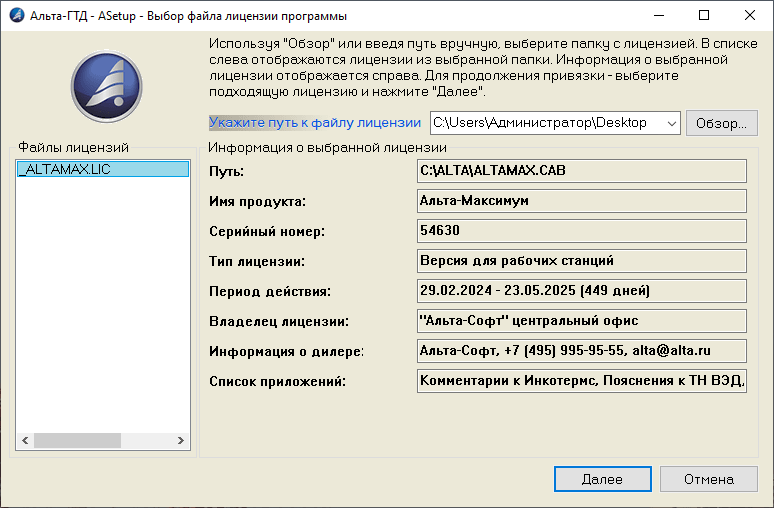This screenshot has height=508, width=774.
Task: Close the ASetup license window
Action: pyautogui.click(x=750, y=15)
